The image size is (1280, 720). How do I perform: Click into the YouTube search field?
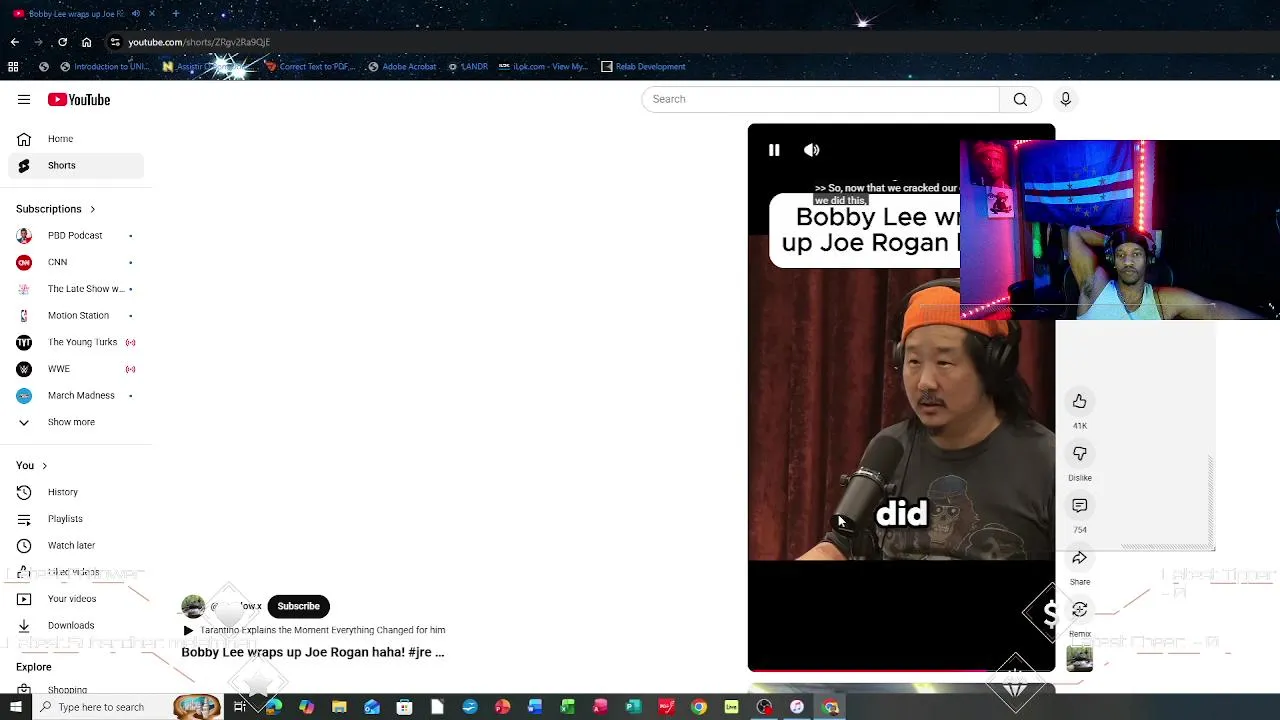(x=820, y=99)
